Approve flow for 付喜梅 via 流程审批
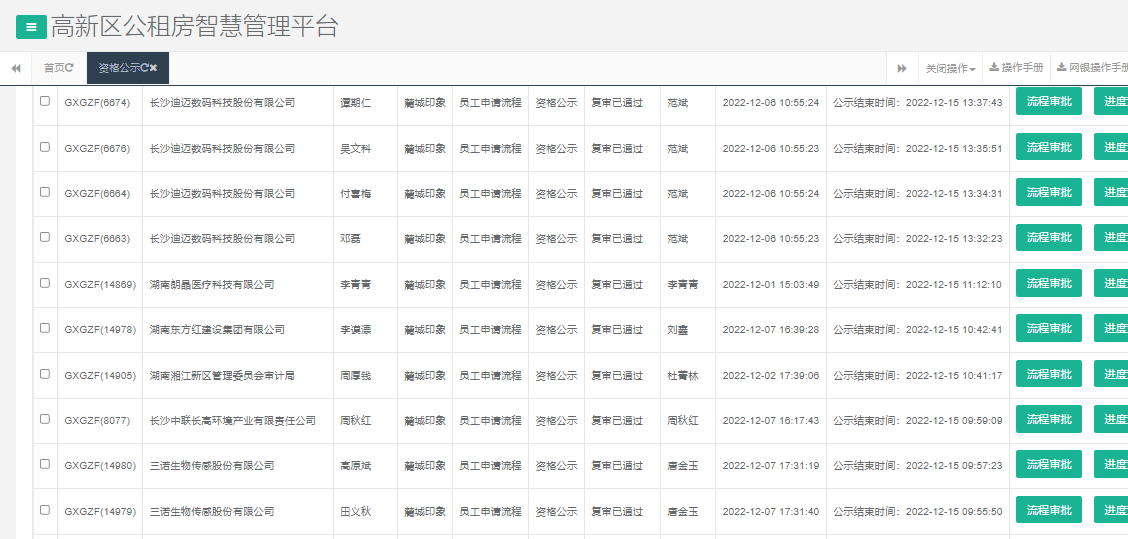Viewport: 1128px width, 539px height. click(1048, 192)
